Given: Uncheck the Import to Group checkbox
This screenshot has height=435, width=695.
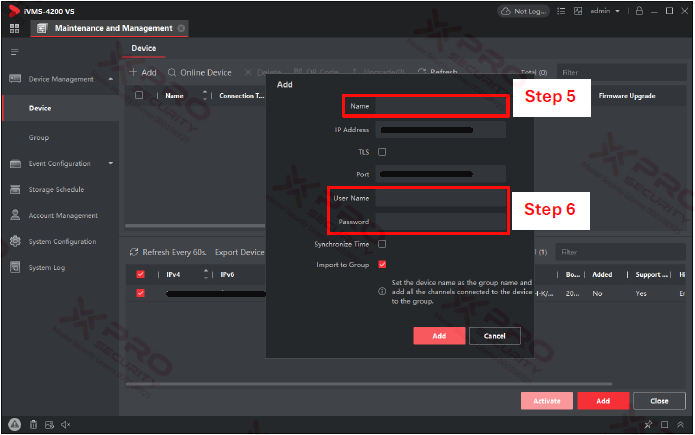Looking at the screenshot, I should (382, 265).
